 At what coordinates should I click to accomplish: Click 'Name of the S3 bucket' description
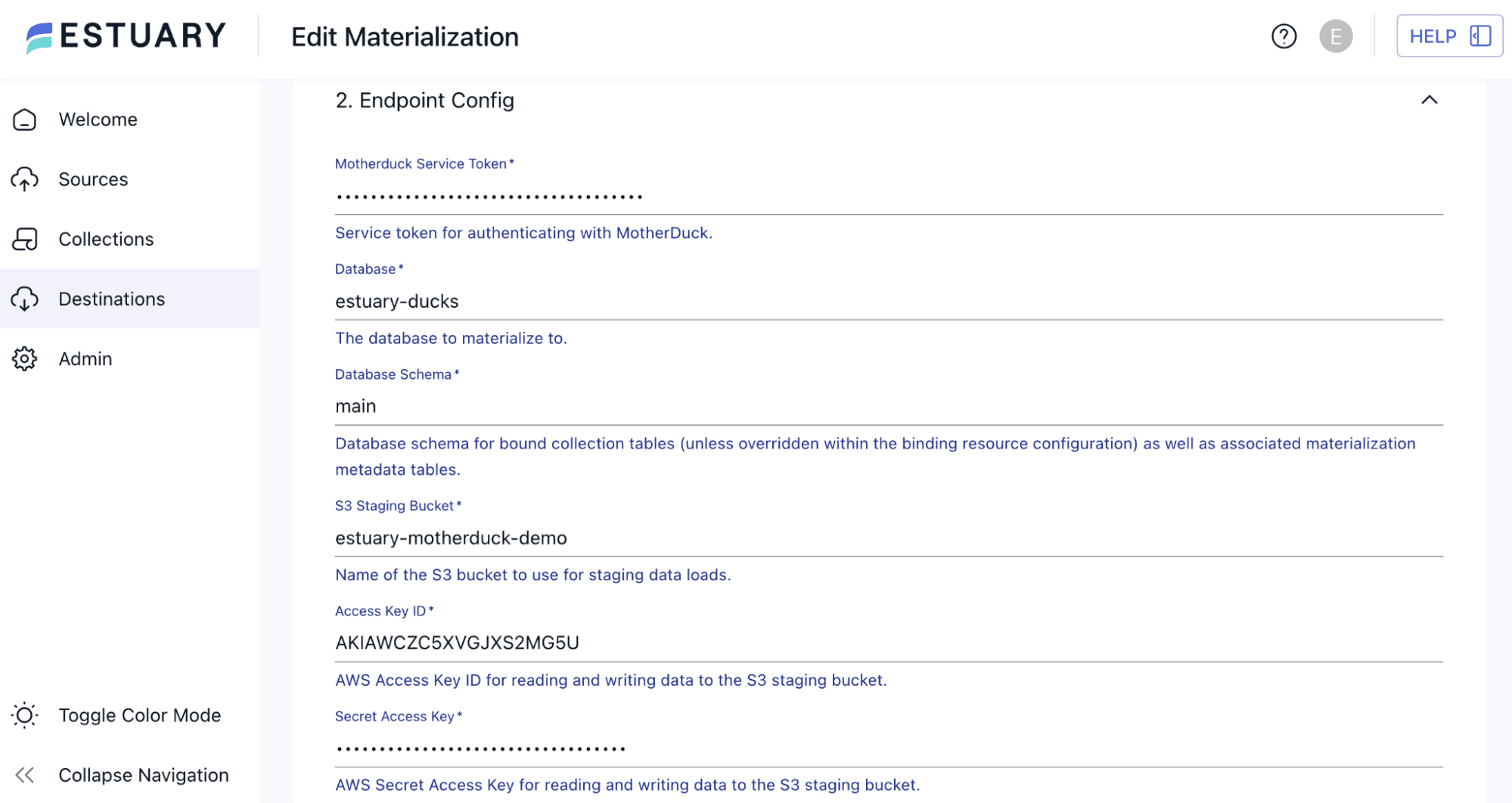click(532, 575)
